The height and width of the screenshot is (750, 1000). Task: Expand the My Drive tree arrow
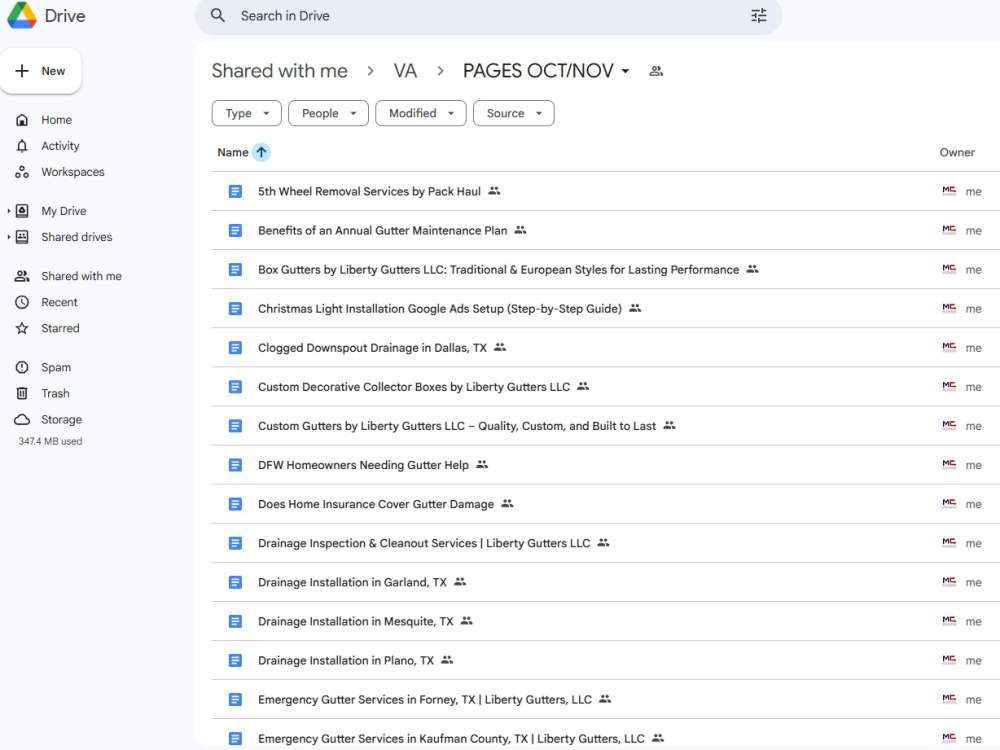pyautogui.click(x=8, y=211)
